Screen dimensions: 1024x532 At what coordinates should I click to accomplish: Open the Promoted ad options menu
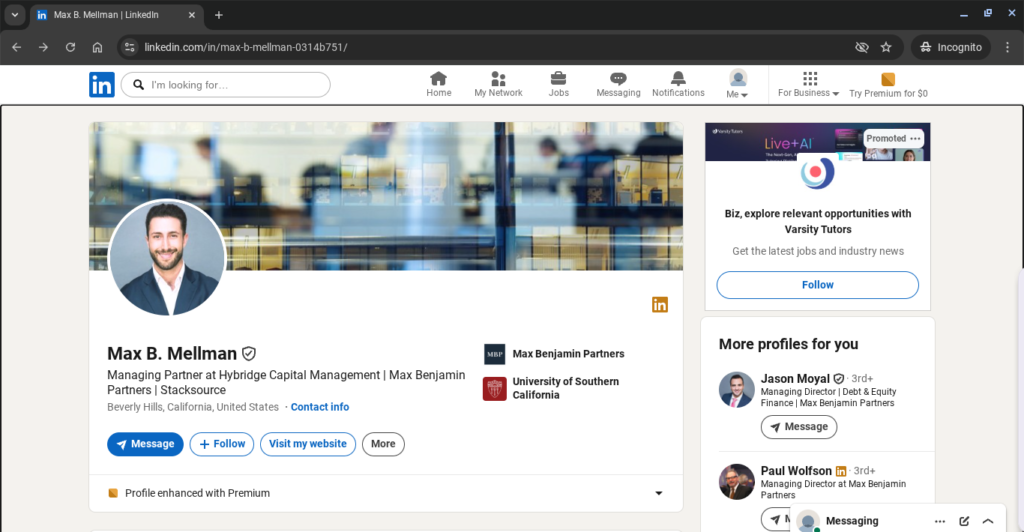(915, 138)
